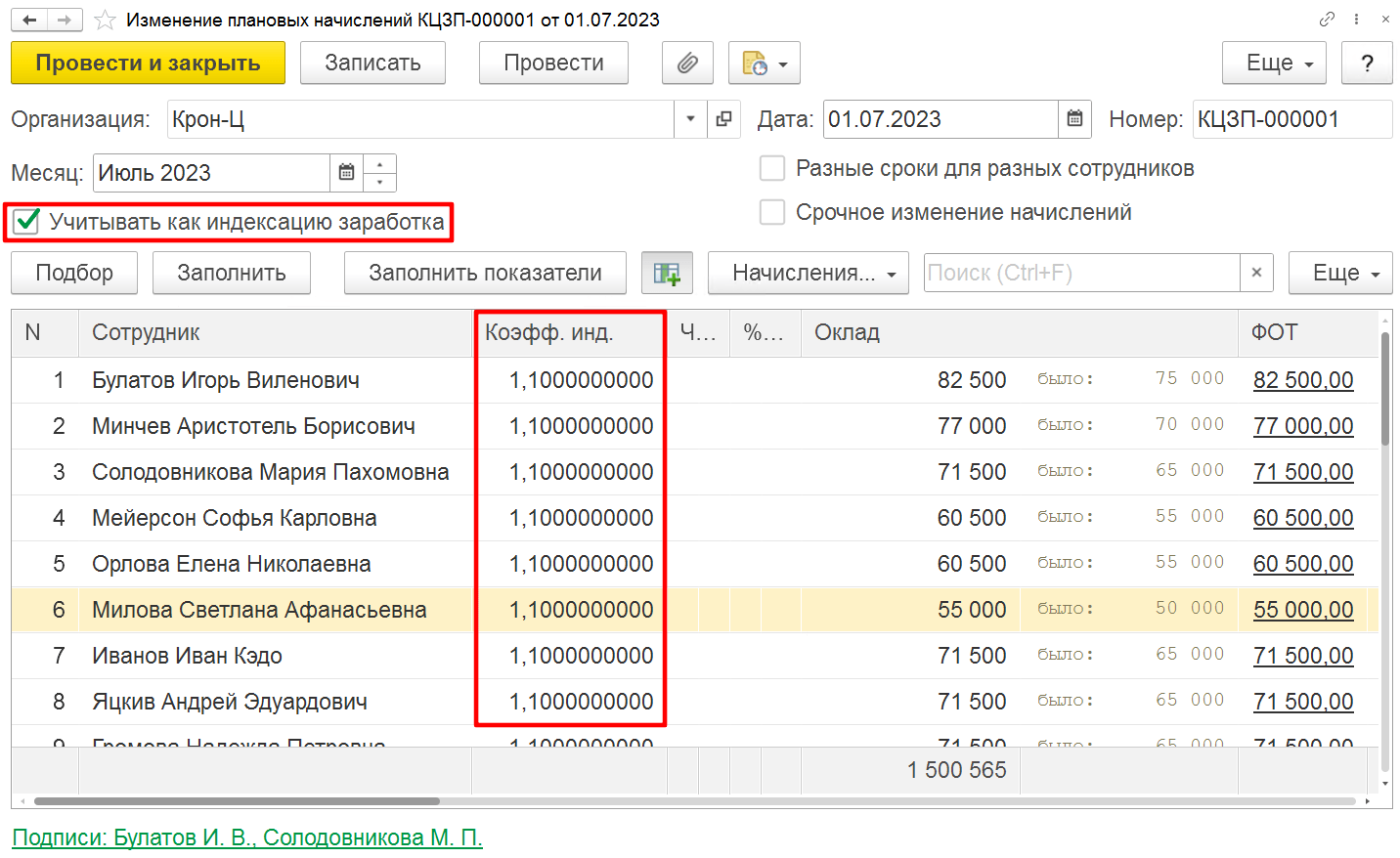
Task: Click the Записать button
Action: pos(372,63)
